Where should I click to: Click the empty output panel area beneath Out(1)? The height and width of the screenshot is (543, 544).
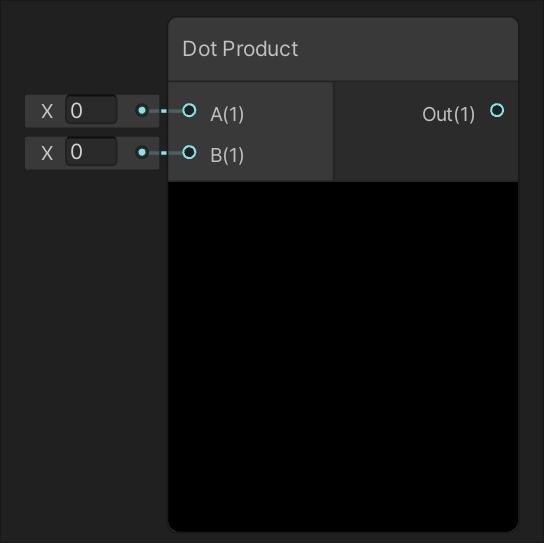coord(426,154)
